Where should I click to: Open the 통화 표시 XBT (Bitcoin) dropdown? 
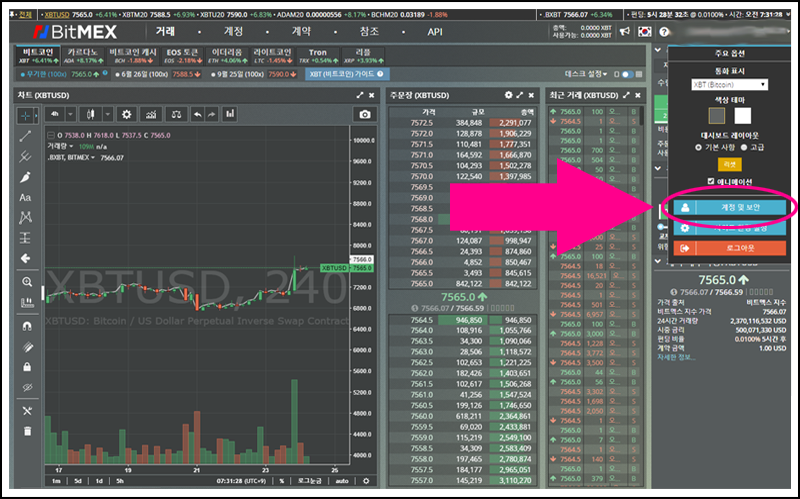click(730, 84)
